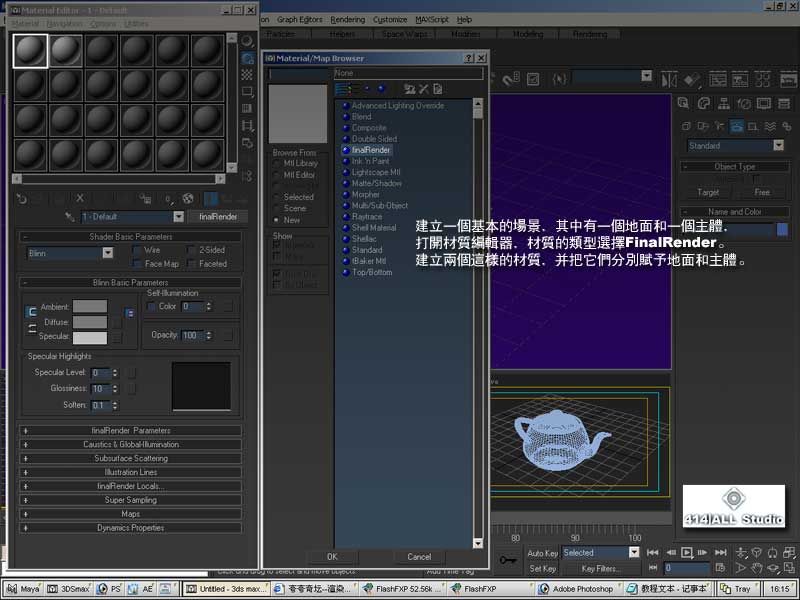
Task: Expand the Super Sampling rollout
Action: pos(131,500)
